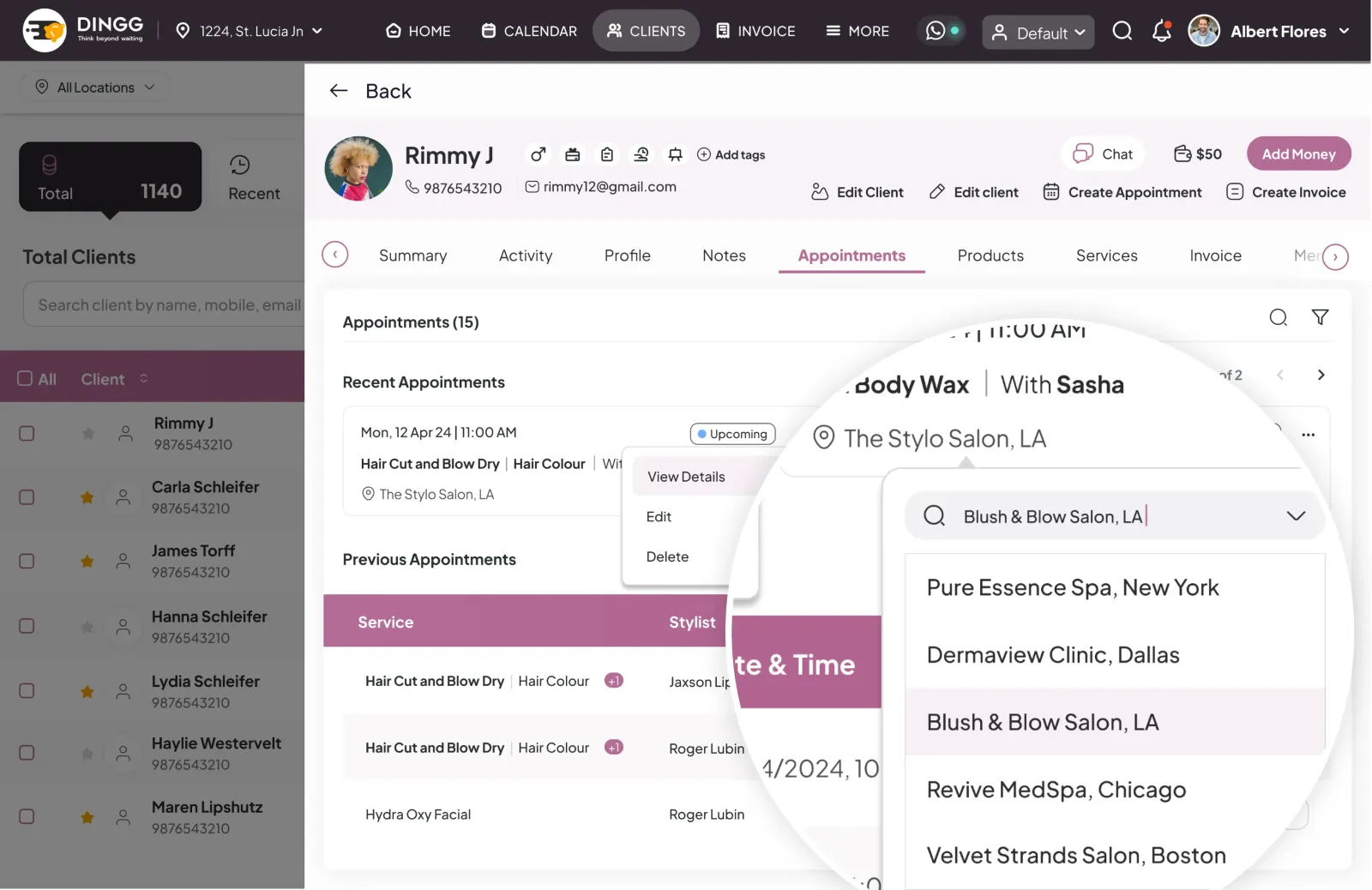Open the CALENDAR menu item
Viewport: 1372px width, 890px height.
[529, 31]
